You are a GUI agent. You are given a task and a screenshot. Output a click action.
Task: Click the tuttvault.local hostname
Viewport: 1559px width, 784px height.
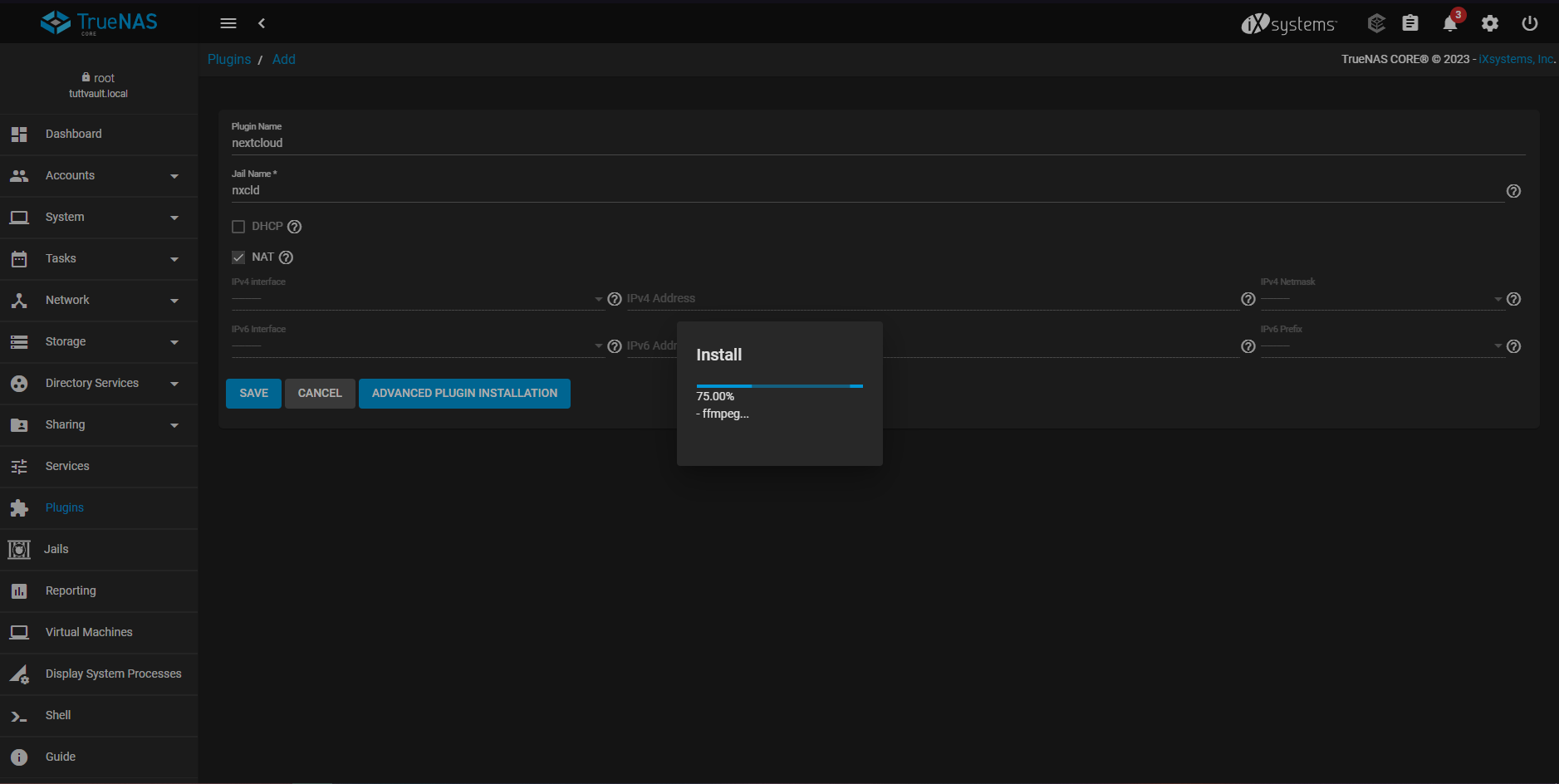click(x=98, y=95)
